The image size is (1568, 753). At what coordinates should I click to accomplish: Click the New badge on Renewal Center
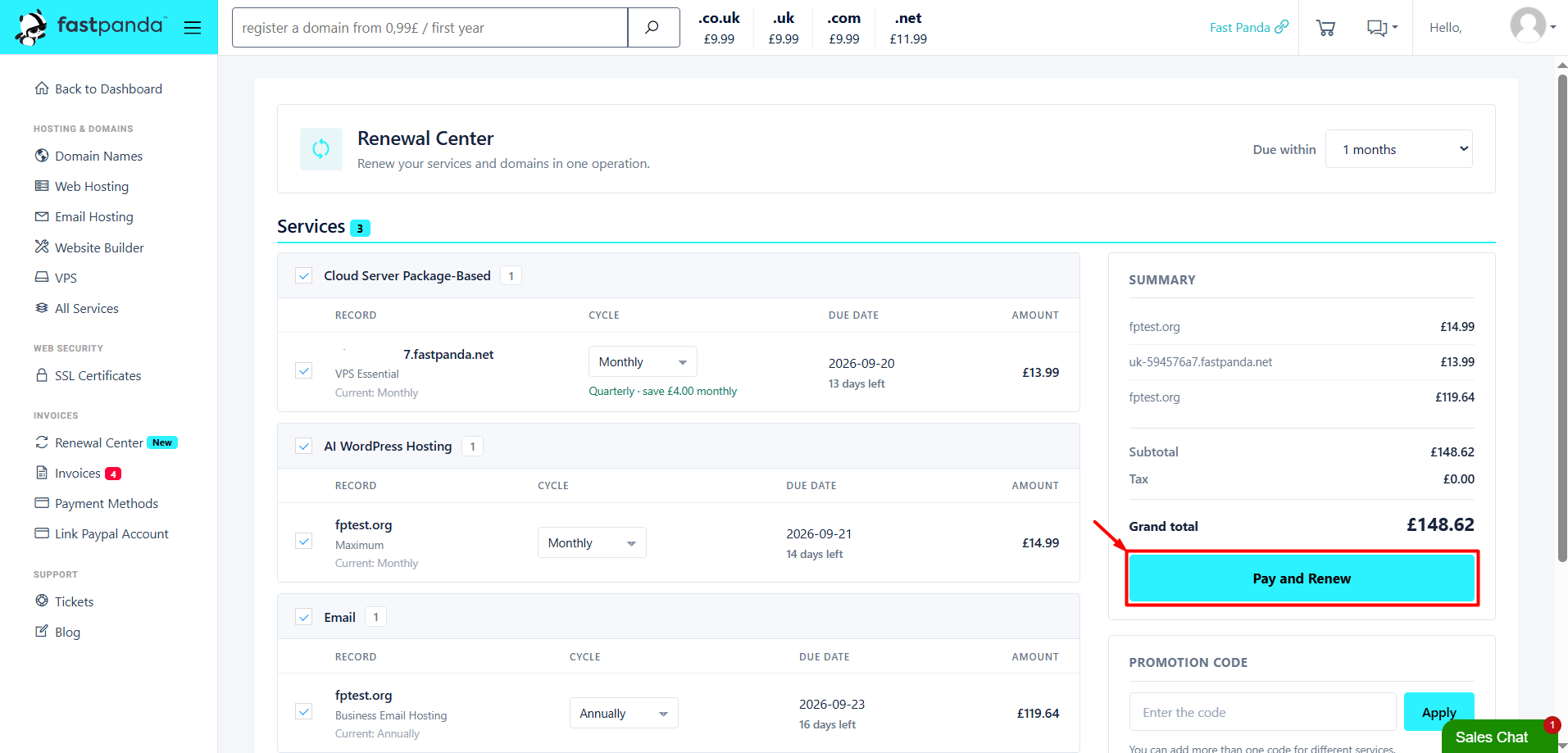click(162, 442)
